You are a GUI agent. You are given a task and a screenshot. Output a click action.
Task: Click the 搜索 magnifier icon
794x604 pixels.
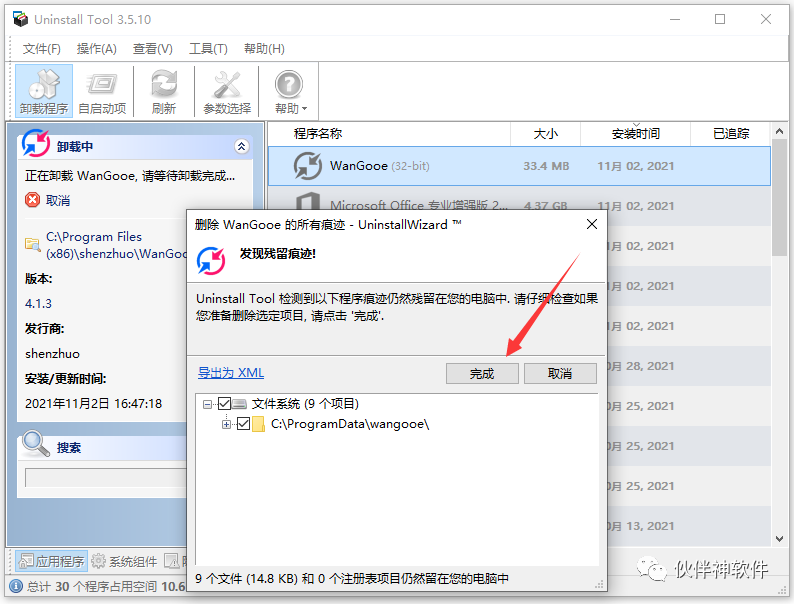click(36, 444)
